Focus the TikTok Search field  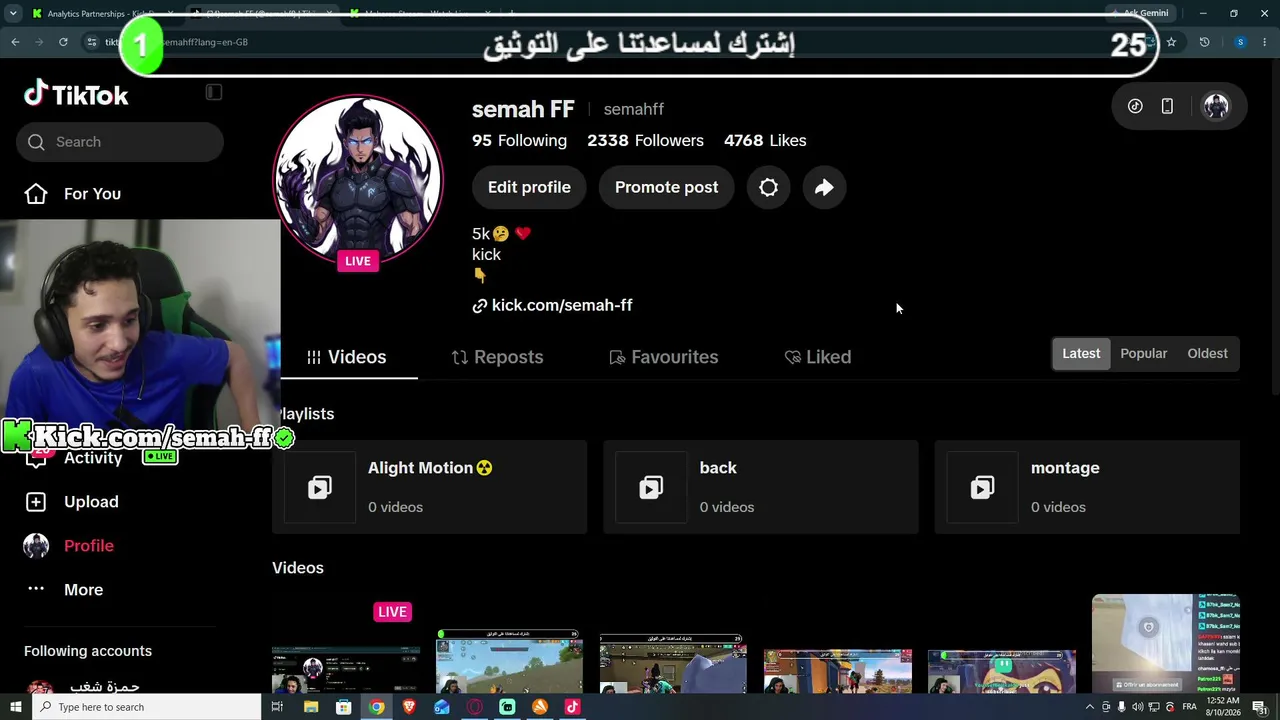point(120,142)
